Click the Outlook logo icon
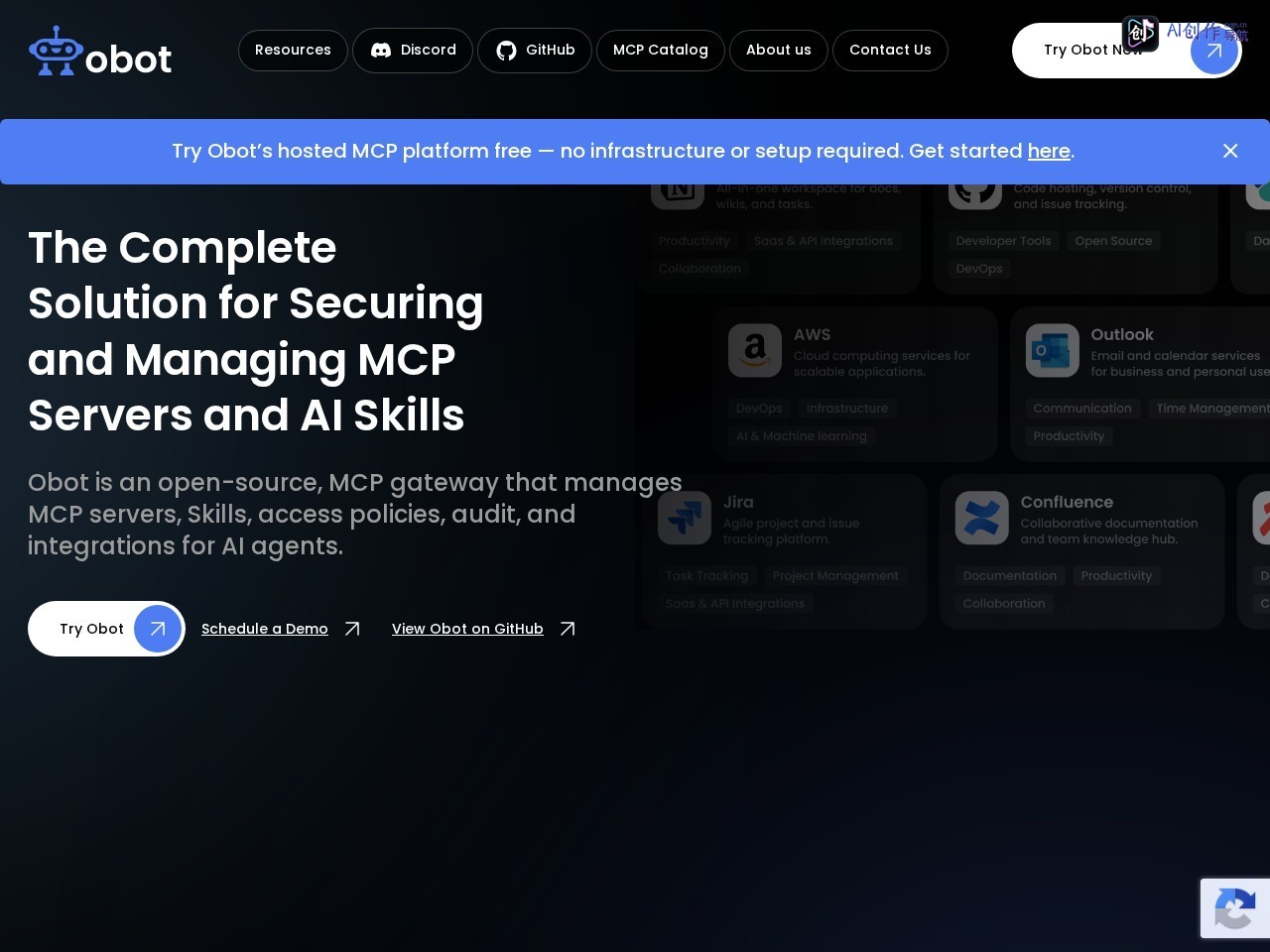 [x=1053, y=350]
